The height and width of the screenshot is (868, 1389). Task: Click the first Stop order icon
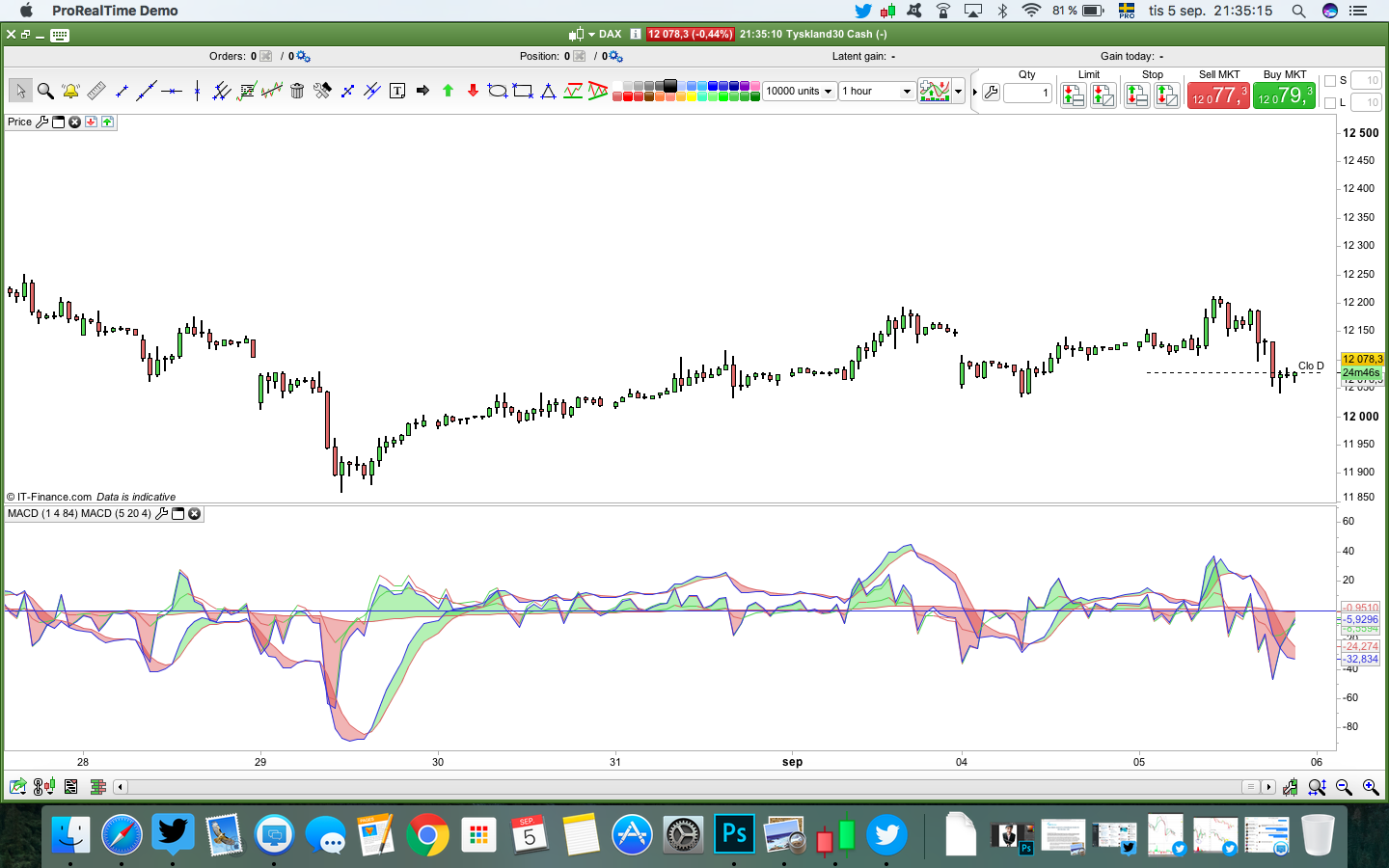(1137, 95)
